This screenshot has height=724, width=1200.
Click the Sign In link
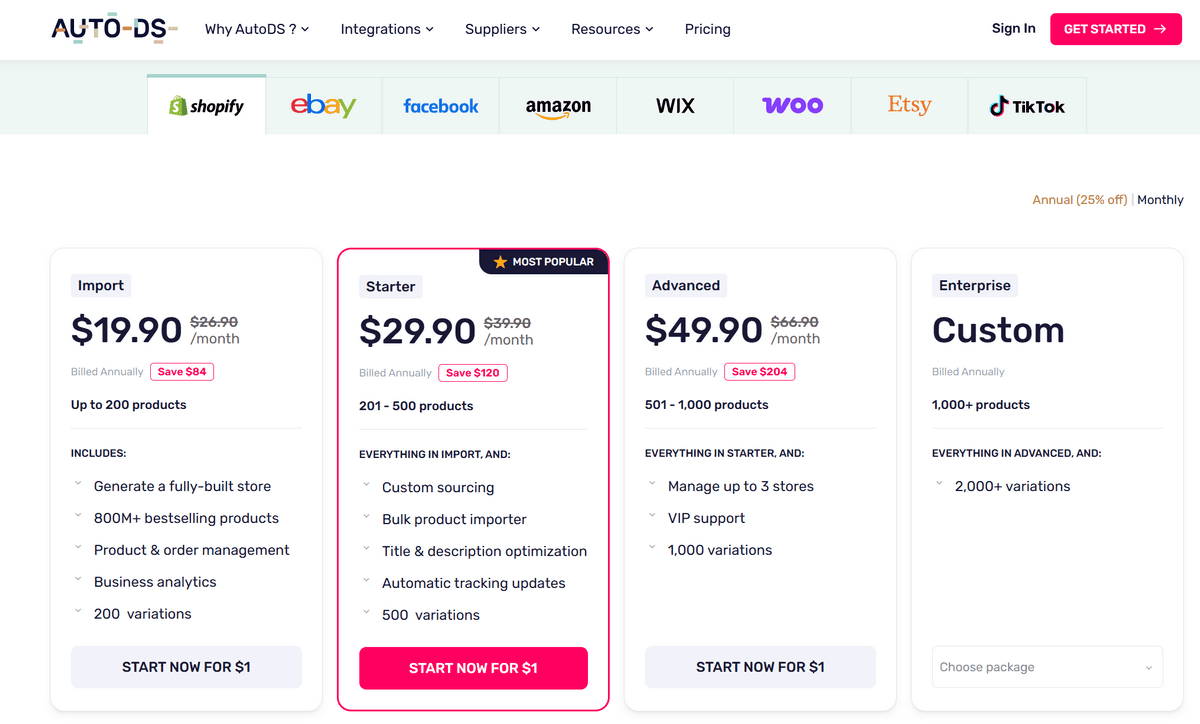(1013, 29)
